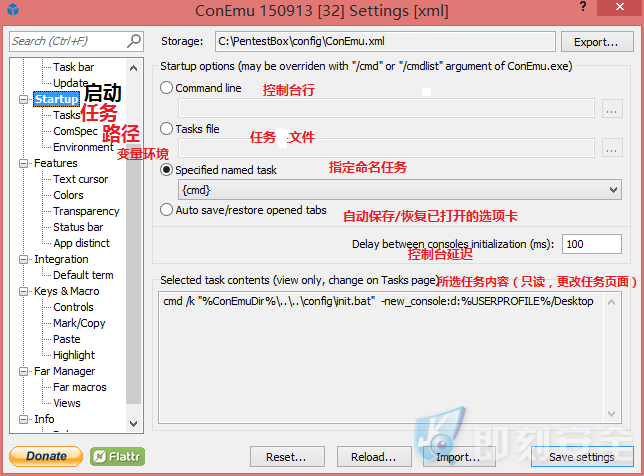Click the Command line text field

[x=386, y=108]
